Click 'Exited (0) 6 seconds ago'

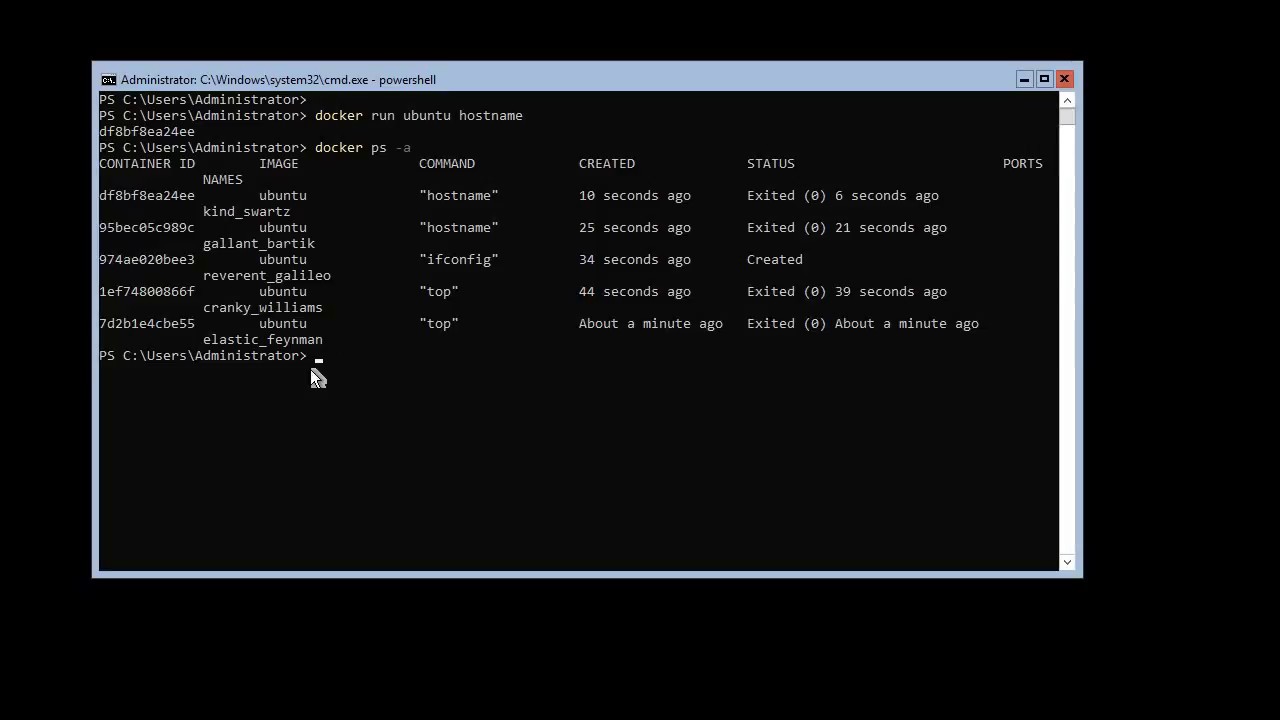tap(843, 196)
